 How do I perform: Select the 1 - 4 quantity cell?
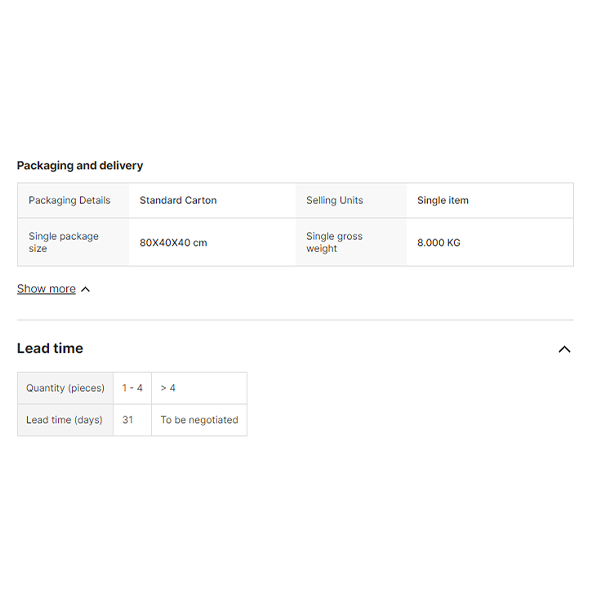pyautogui.click(x=132, y=388)
